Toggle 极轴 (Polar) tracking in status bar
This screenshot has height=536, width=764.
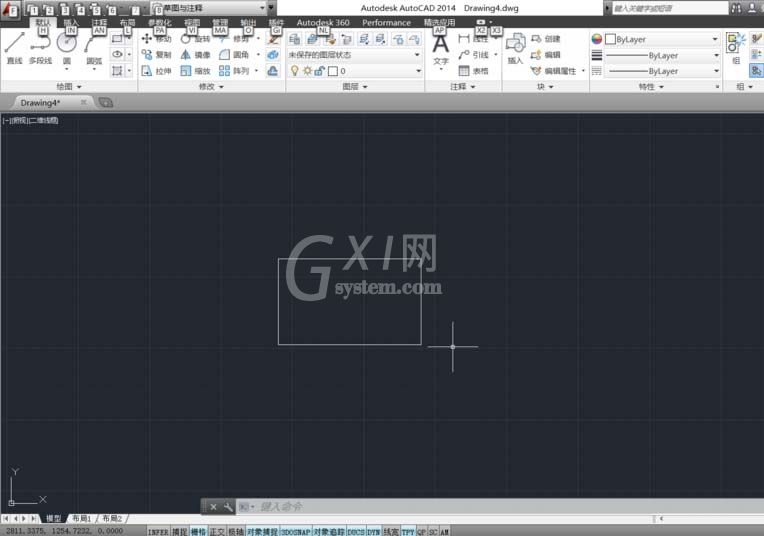[236, 531]
